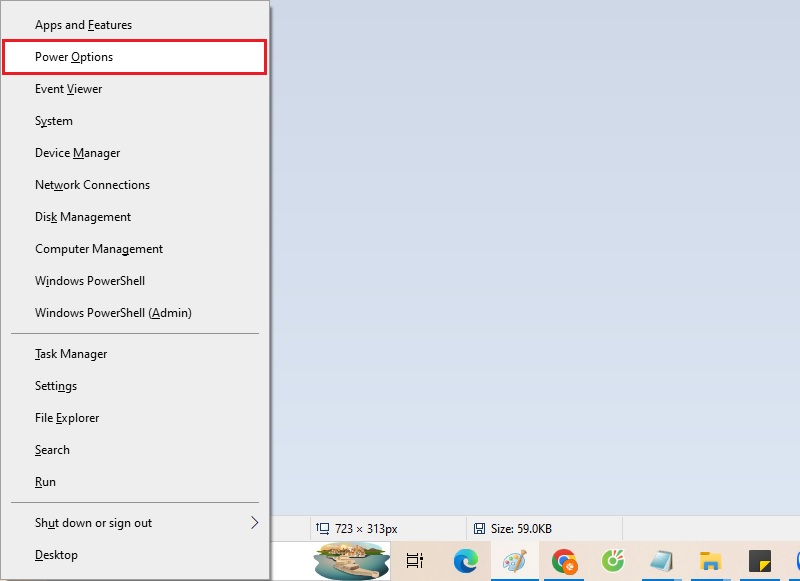Open Sticky Notes from the taskbar
Image resolution: width=800 pixels, height=581 pixels.
(x=760, y=561)
